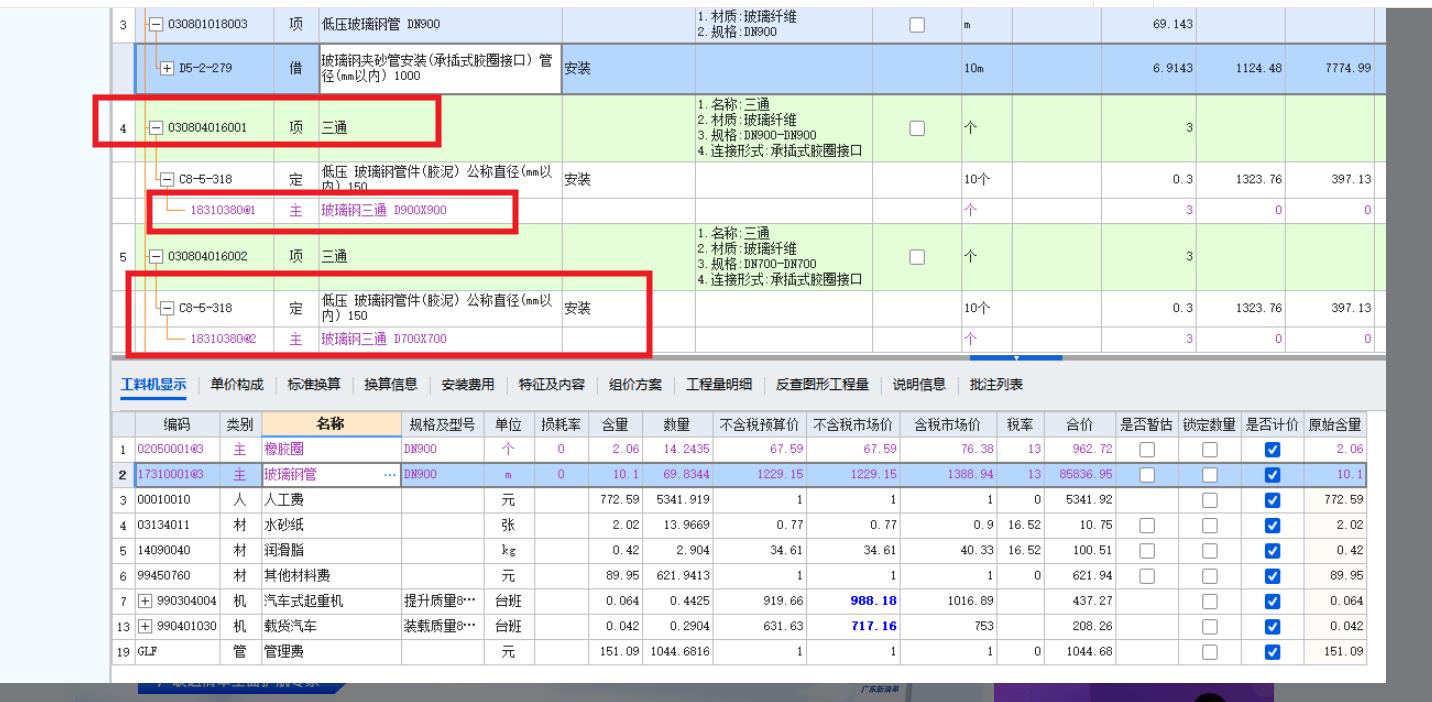Open the 反查图形工程量 tab
Image resolution: width=1432 pixels, height=702 pixels.
pos(822,385)
